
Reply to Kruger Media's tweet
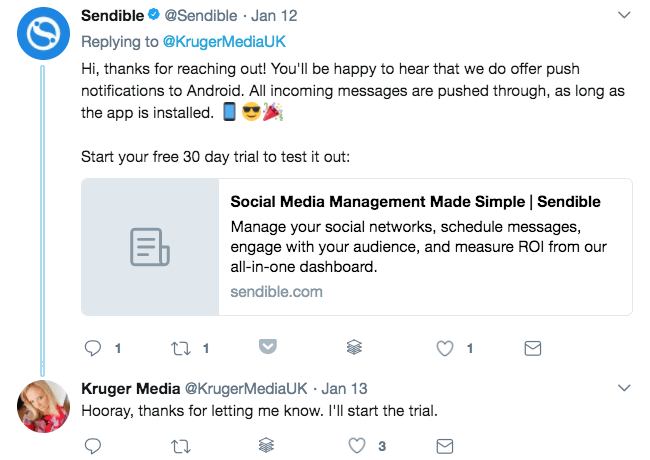coord(94,445)
